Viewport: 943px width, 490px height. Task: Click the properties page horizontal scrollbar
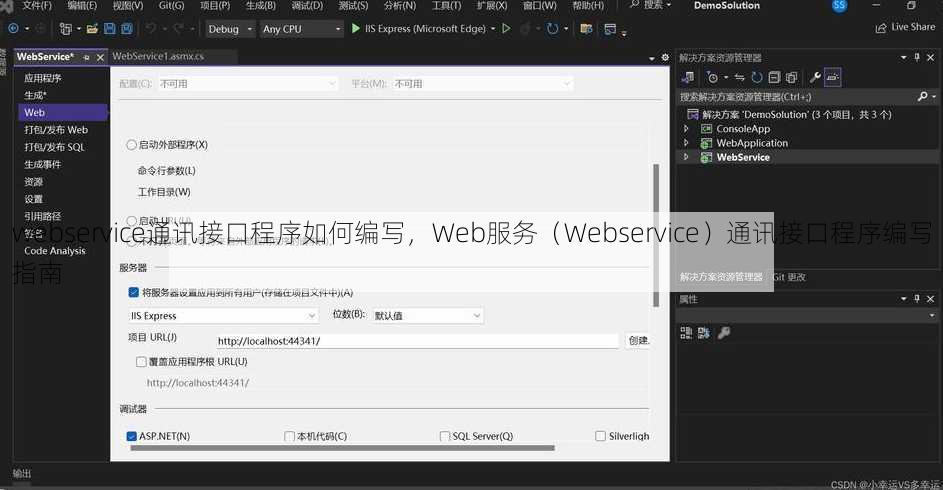342,448
